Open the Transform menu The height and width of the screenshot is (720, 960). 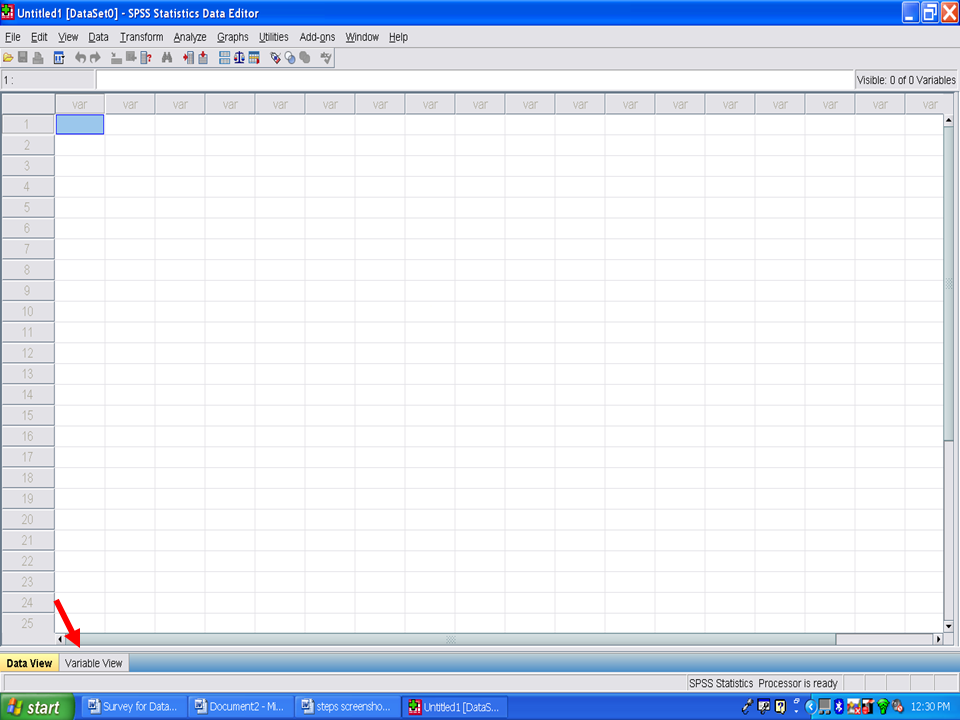coord(141,37)
